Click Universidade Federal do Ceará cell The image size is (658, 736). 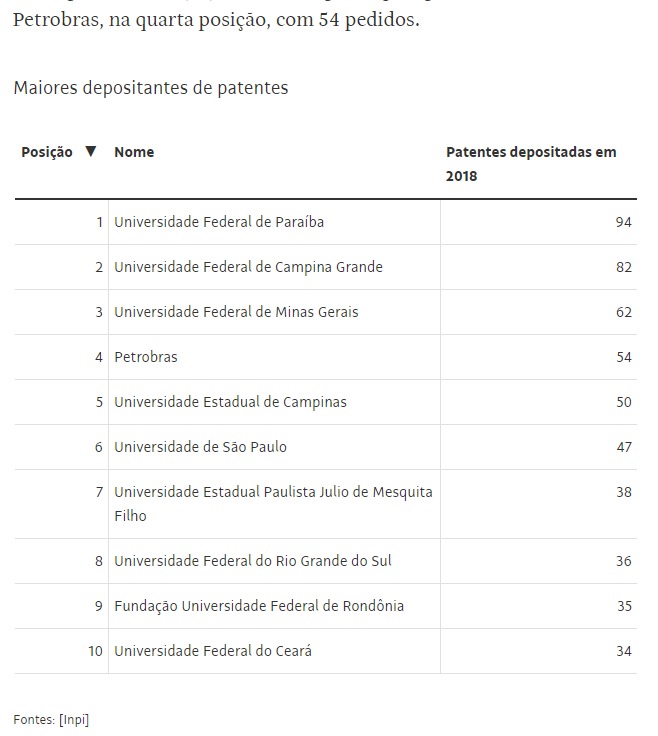pyautogui.click(x=213, y=651)
